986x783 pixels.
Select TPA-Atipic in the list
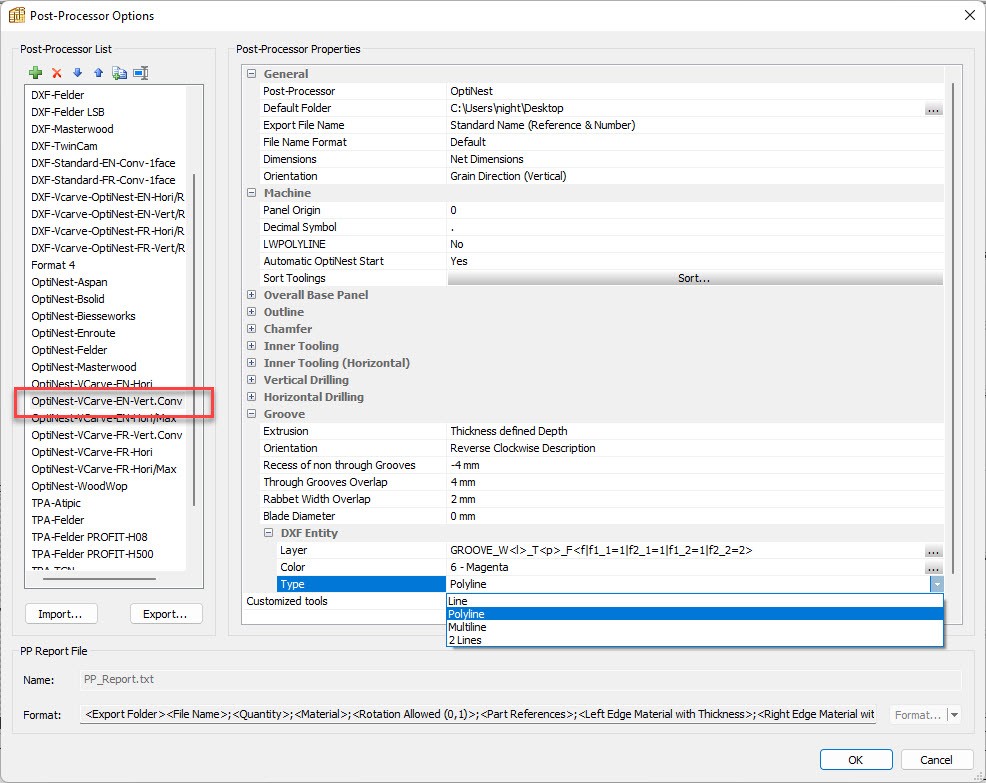pos(56,503)
